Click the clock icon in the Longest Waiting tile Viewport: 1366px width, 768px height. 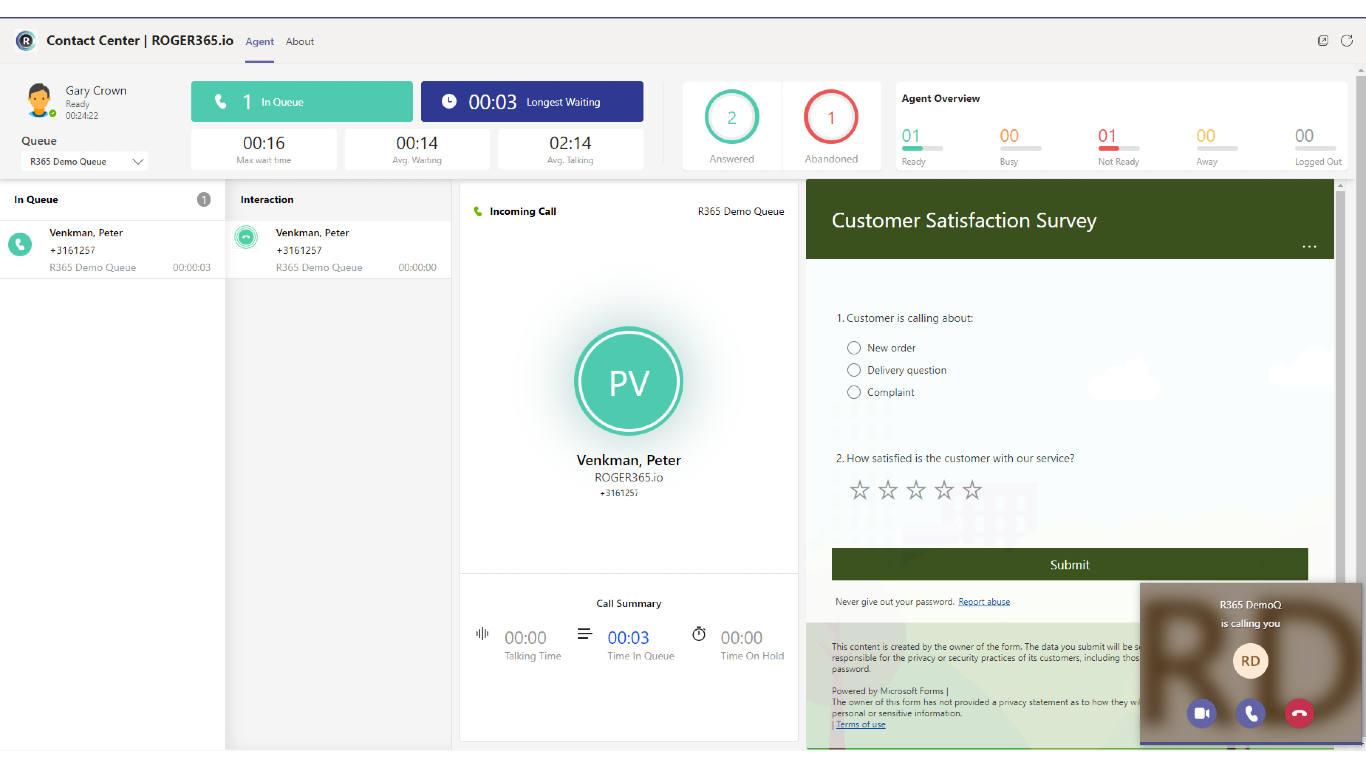[449, 102]
